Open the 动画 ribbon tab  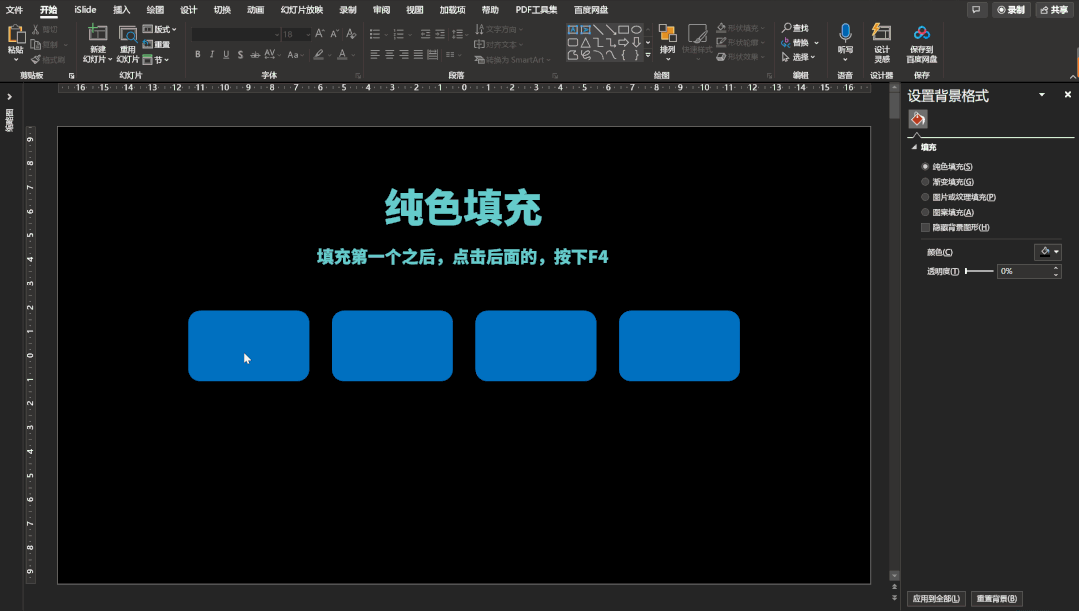point(255,10)
